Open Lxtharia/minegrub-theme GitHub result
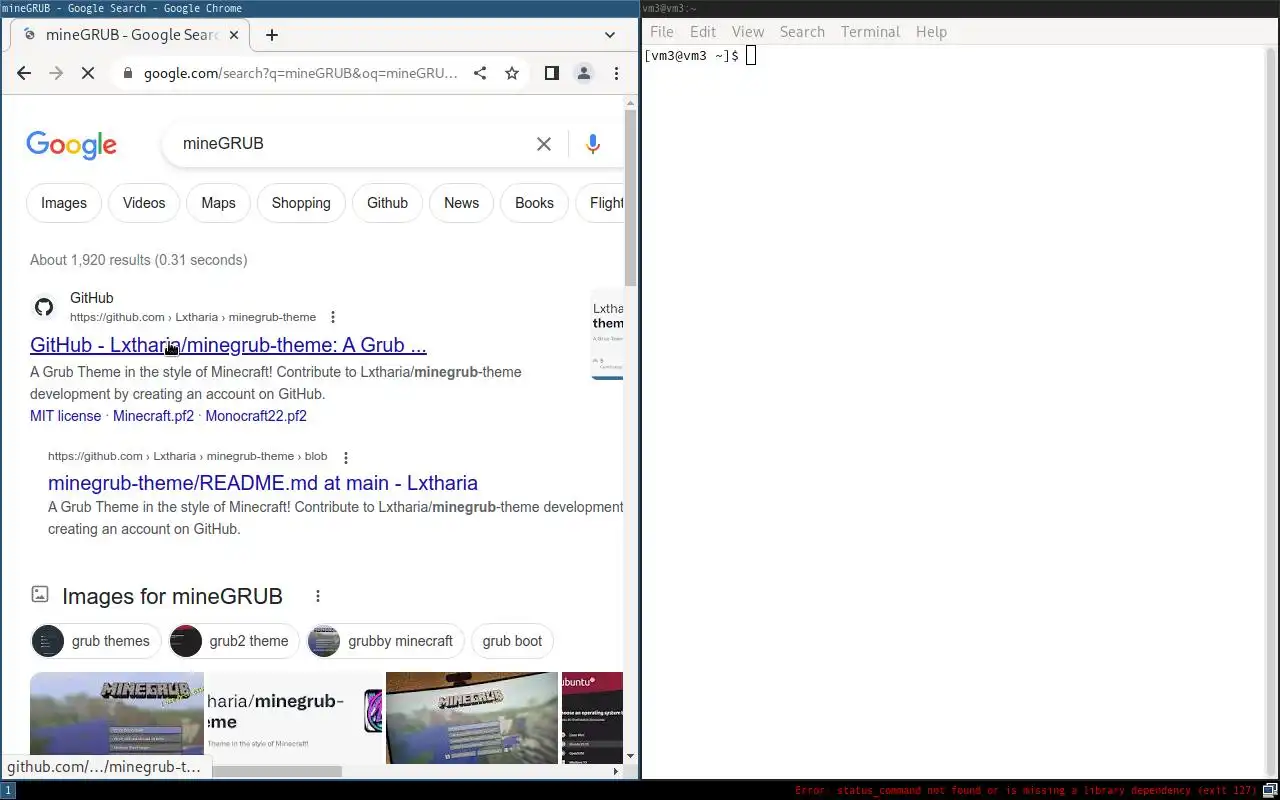Viewport: 1280px width, 800px height. click(228, 345)
